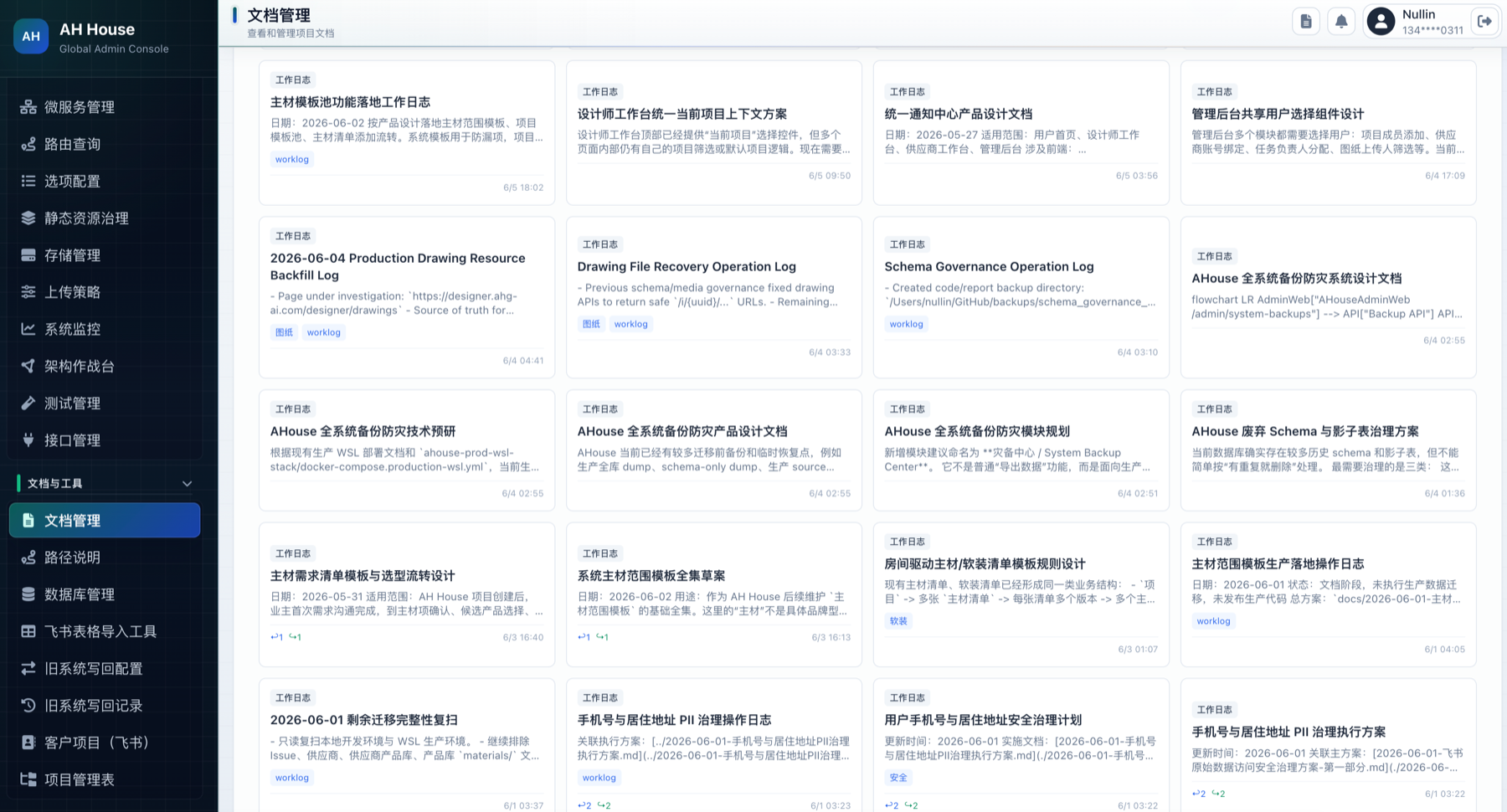Click the 架构作战台 paper plane icon
This screenshot has width=1507, height=812.
coord(28,366)
